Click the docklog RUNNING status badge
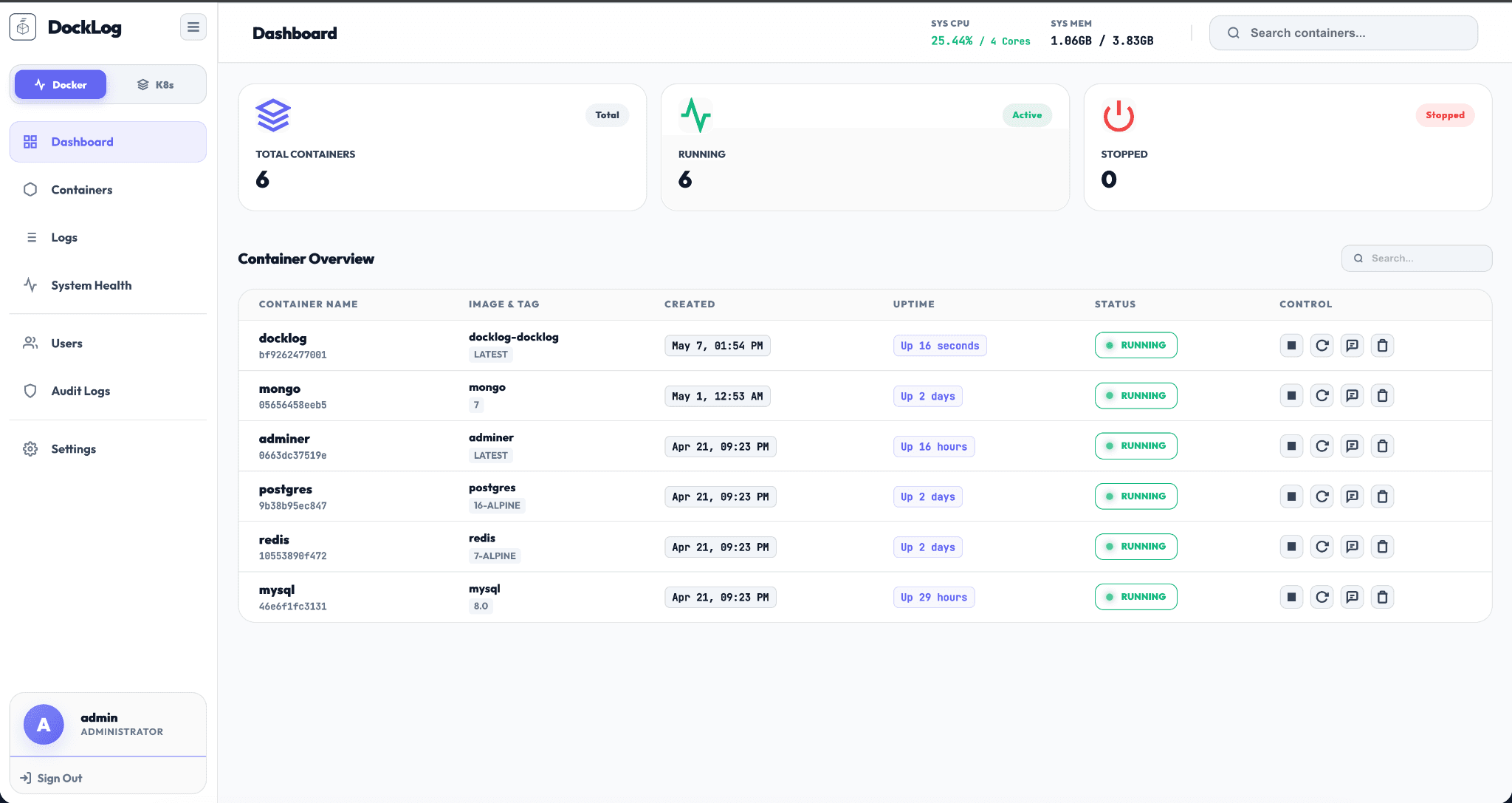The height and width of the screenshot is (803, 1512). click(1135, 345)
